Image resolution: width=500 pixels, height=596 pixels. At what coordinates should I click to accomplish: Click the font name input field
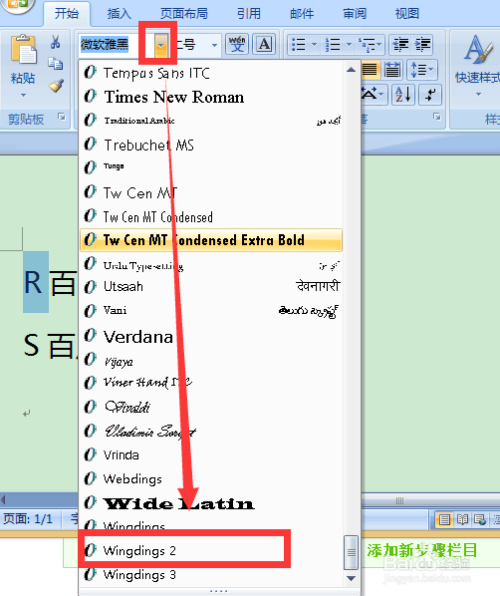tap(116, 45)
